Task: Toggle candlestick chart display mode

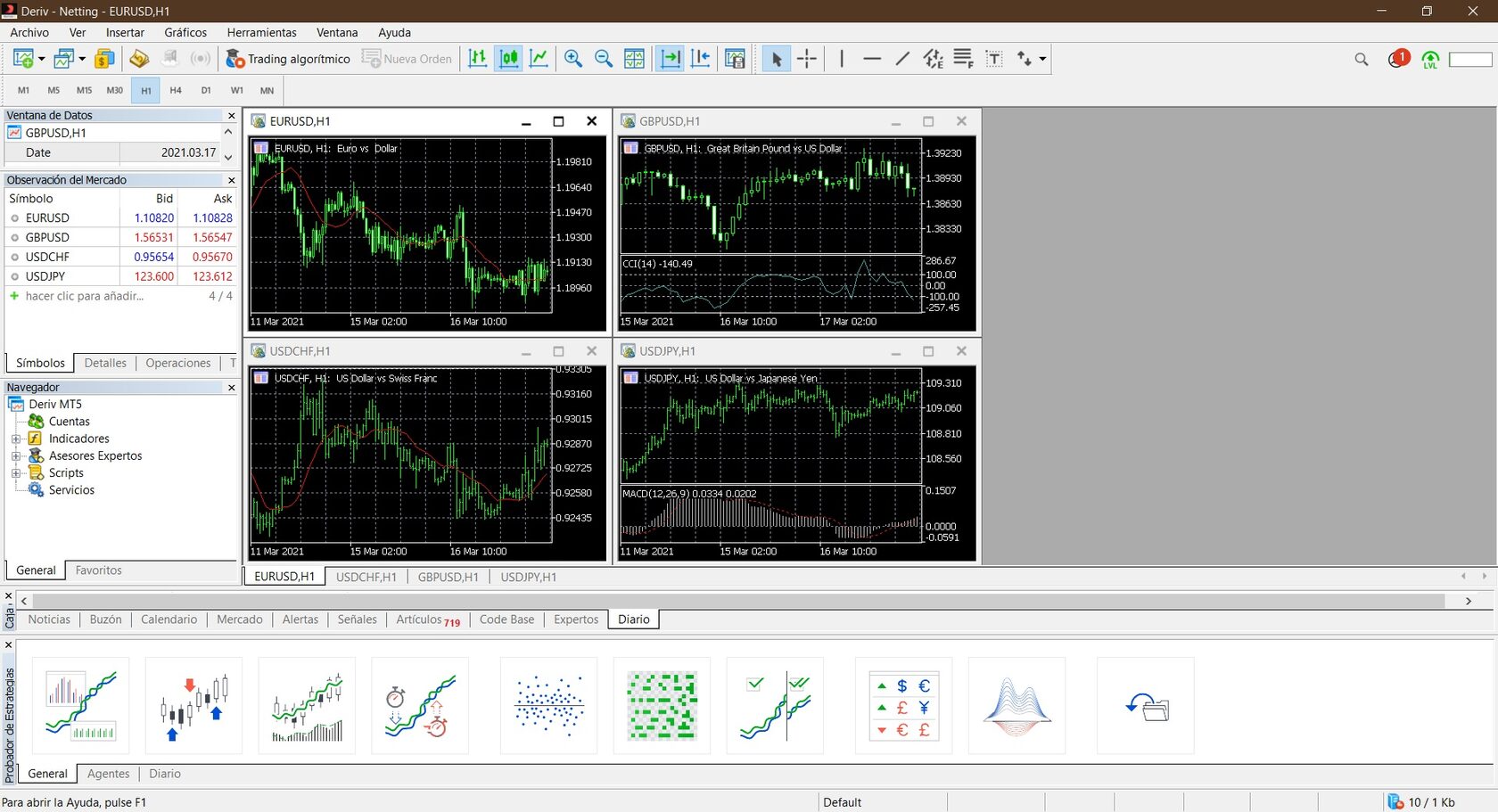Action: (507, 58)
